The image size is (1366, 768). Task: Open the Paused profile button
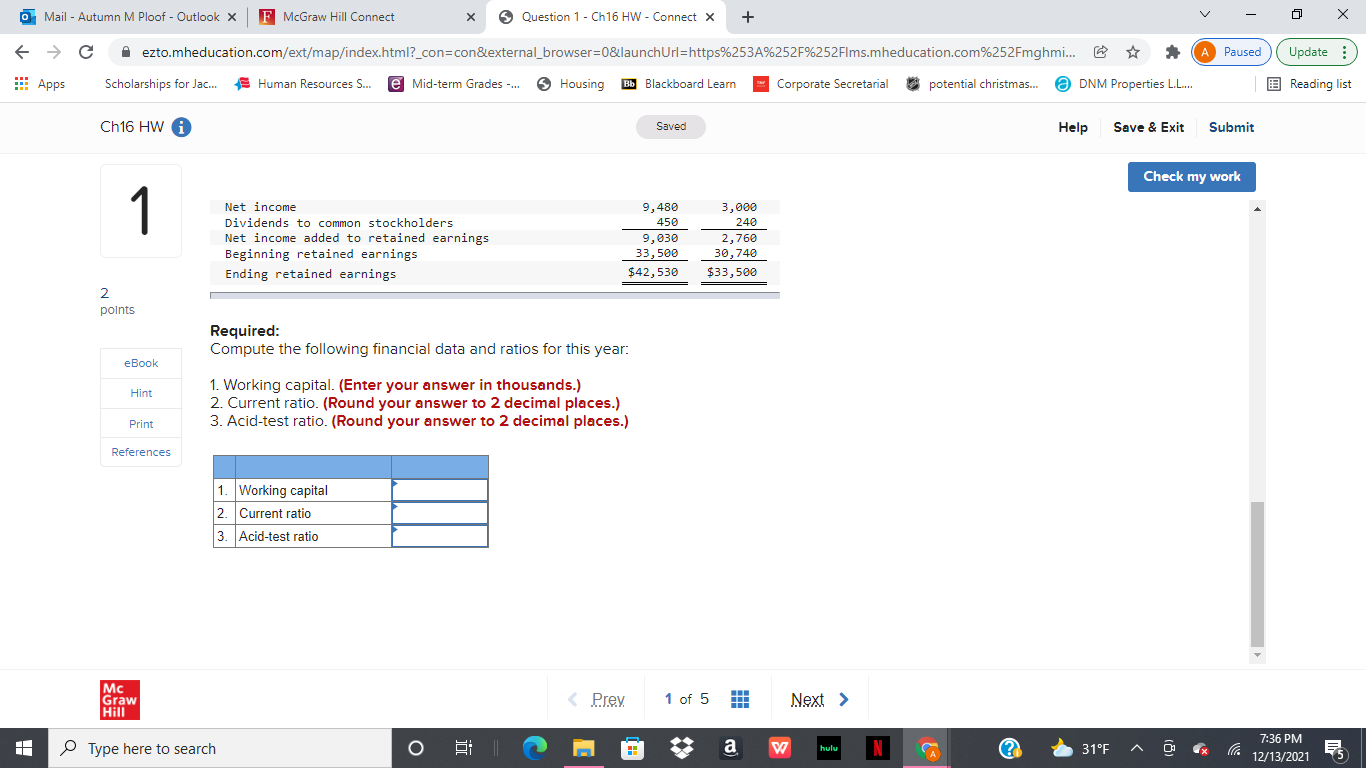click(1233, 52)
